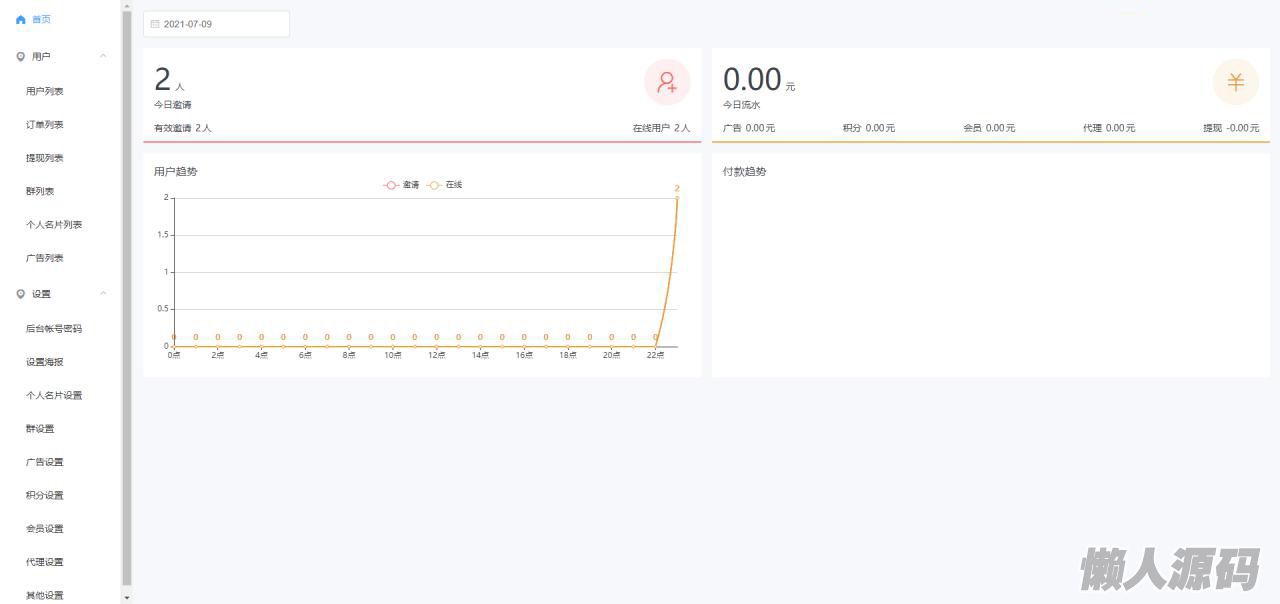Image resolution: width=1280 pixels, height=604 pixels.
Task: Toggle the 邀请 series in chart legend
Action: [x=402, y=185]
